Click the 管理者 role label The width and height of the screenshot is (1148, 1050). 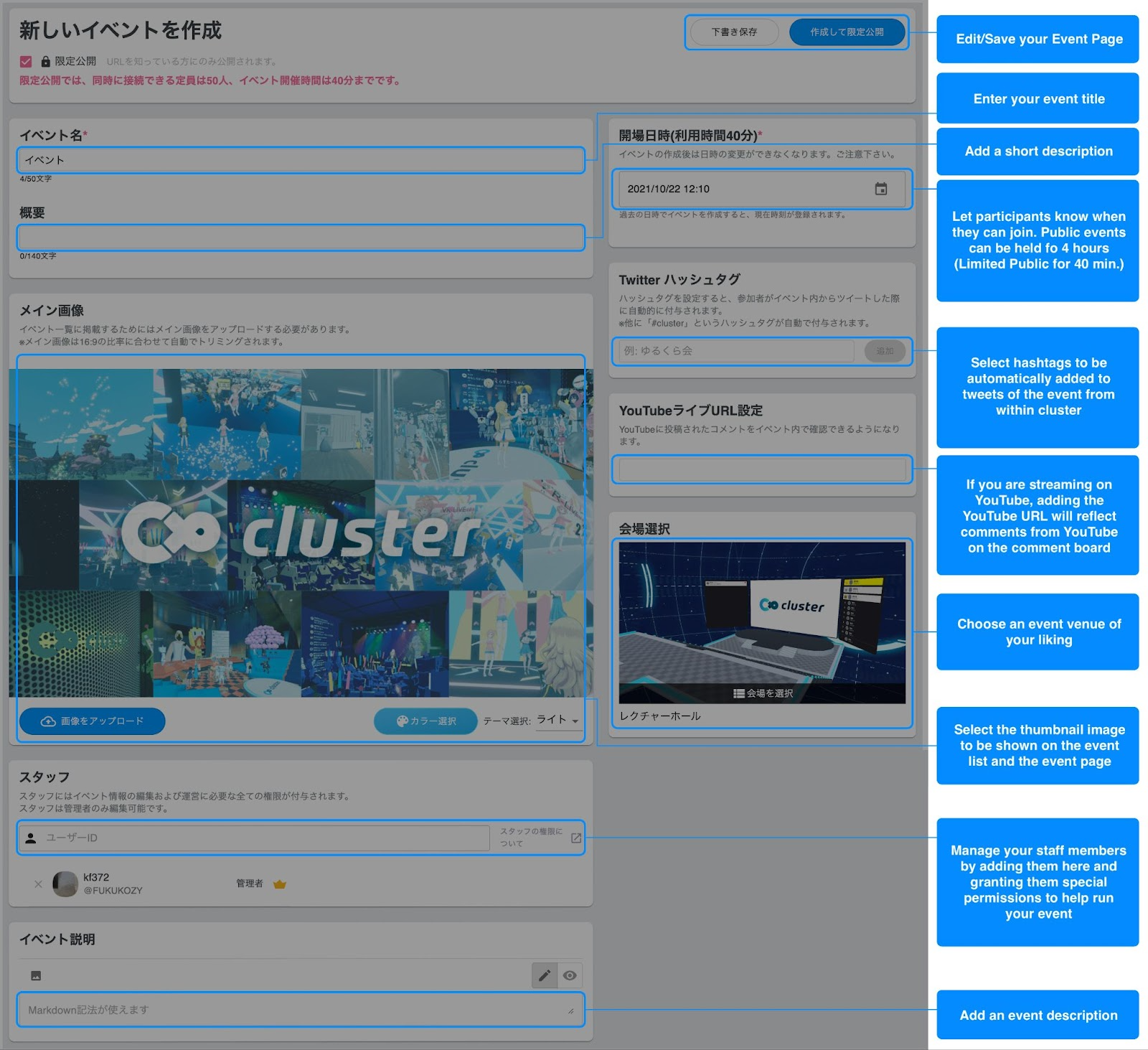click(x=250, y=883)
